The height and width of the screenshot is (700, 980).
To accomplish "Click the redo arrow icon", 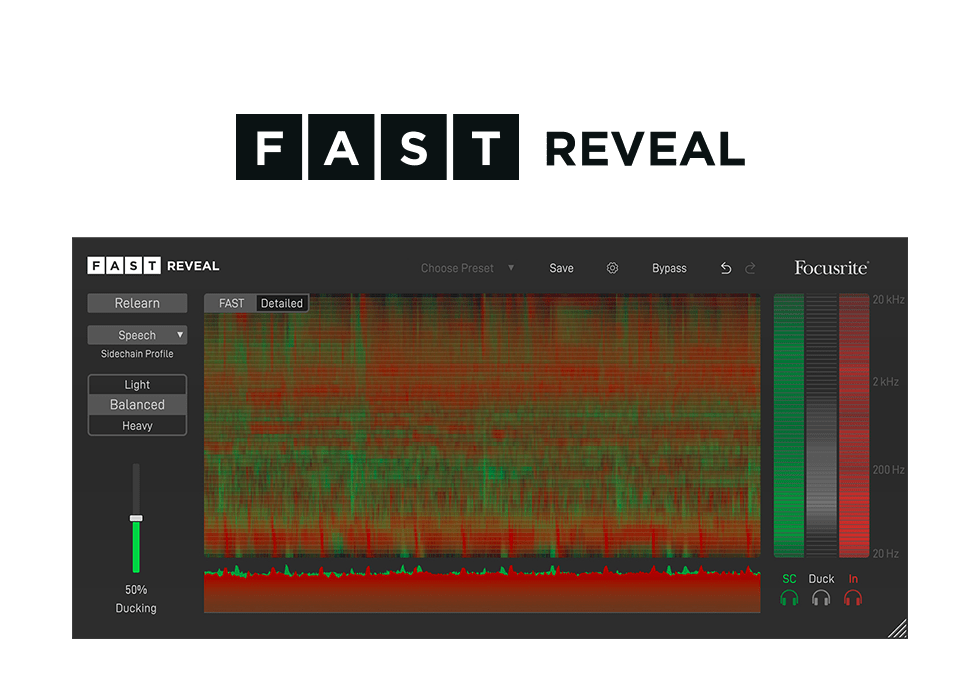I will 750,268.
